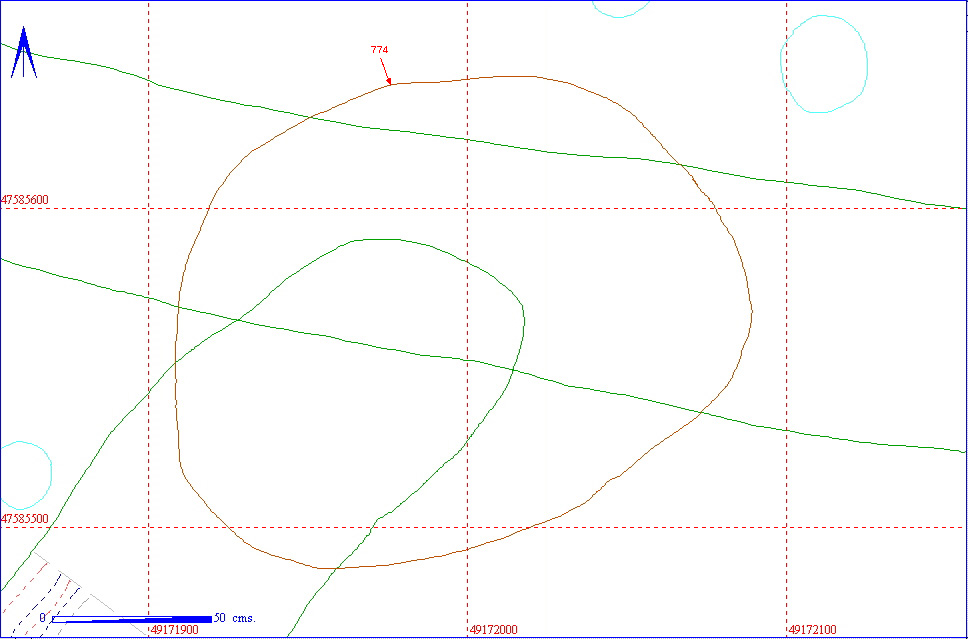Pick the whole cyan closed loop
Viewport: 968px width, 639px height.
(x=824, y=64)
